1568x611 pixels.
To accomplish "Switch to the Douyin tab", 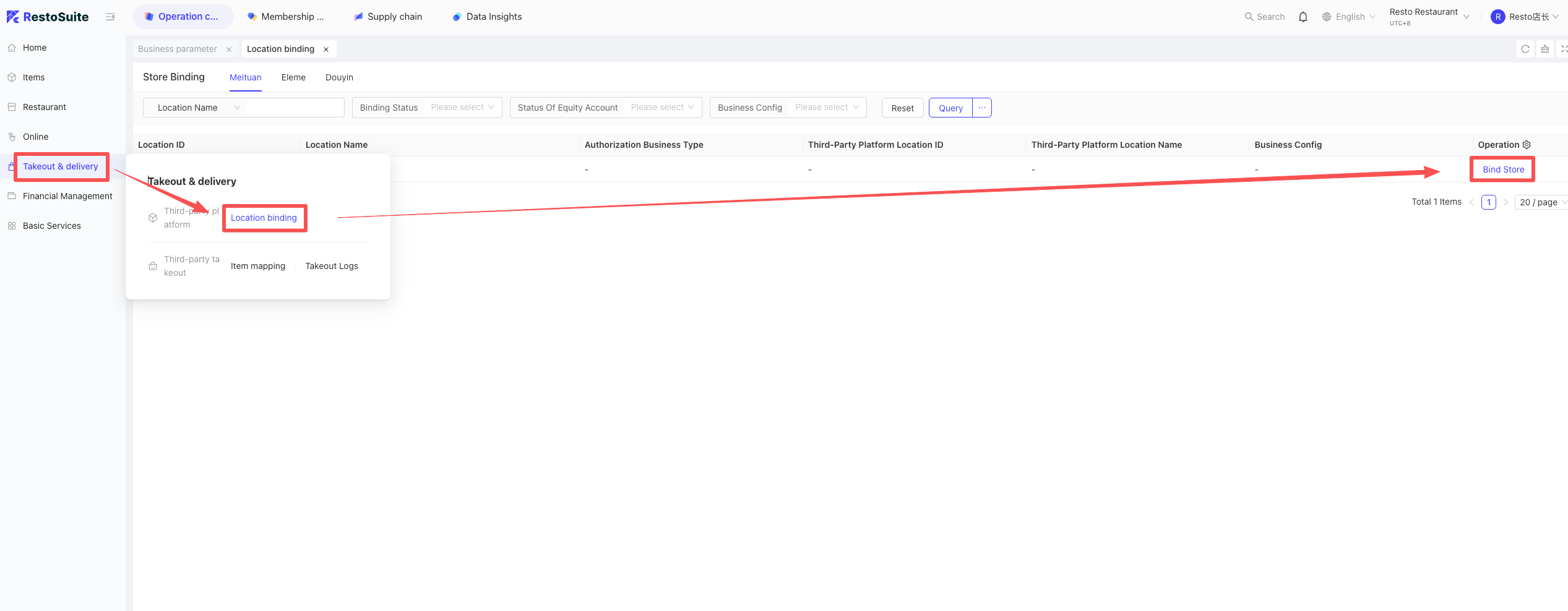I will pyautogui.click(x=339, y=77).
